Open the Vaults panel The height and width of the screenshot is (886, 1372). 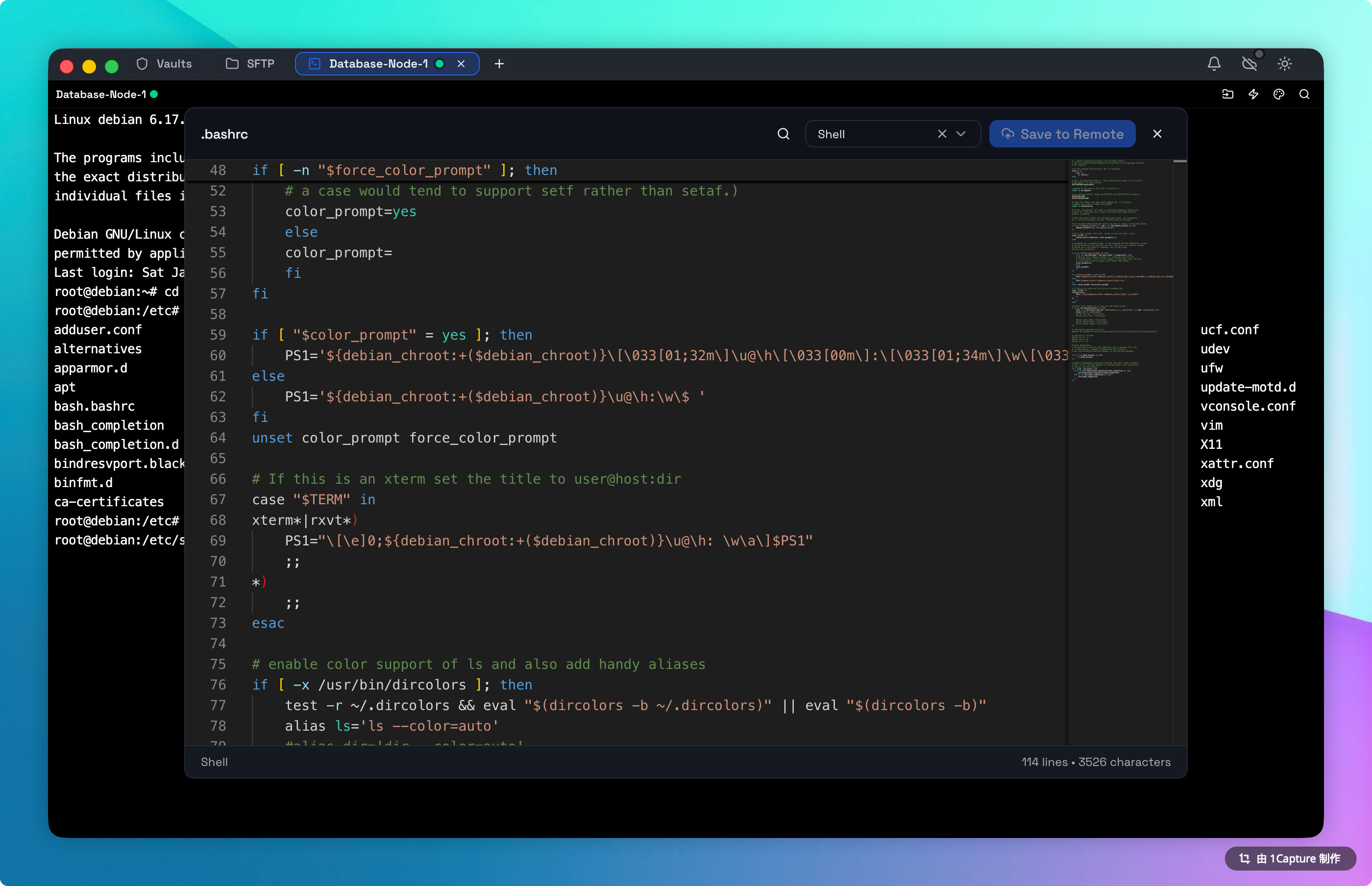(x=165, y=64)
